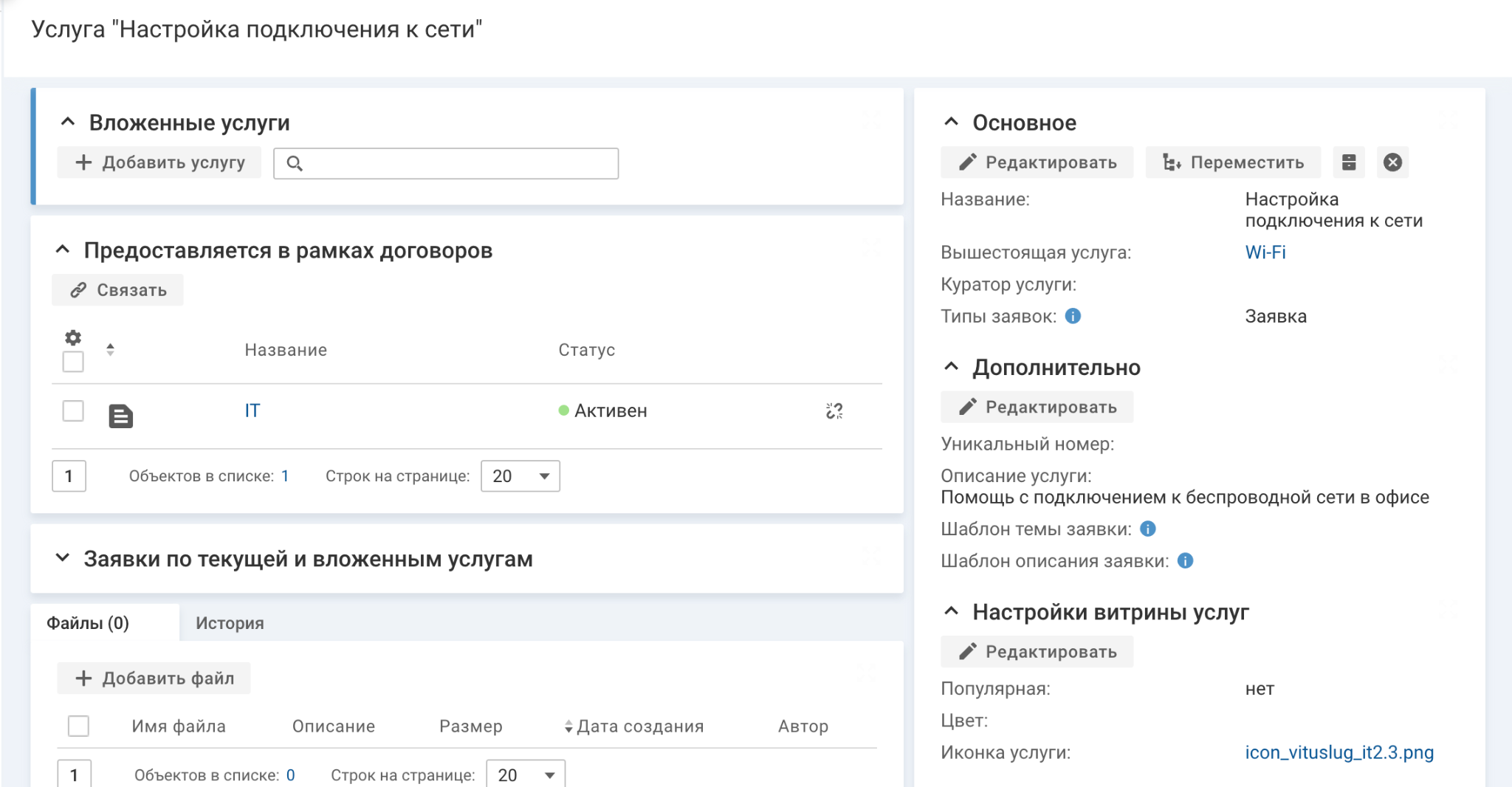The height and width of the screenshot is (787, 1512).
Task: Check the IT contract row checkbox
Action: point(73,410)
